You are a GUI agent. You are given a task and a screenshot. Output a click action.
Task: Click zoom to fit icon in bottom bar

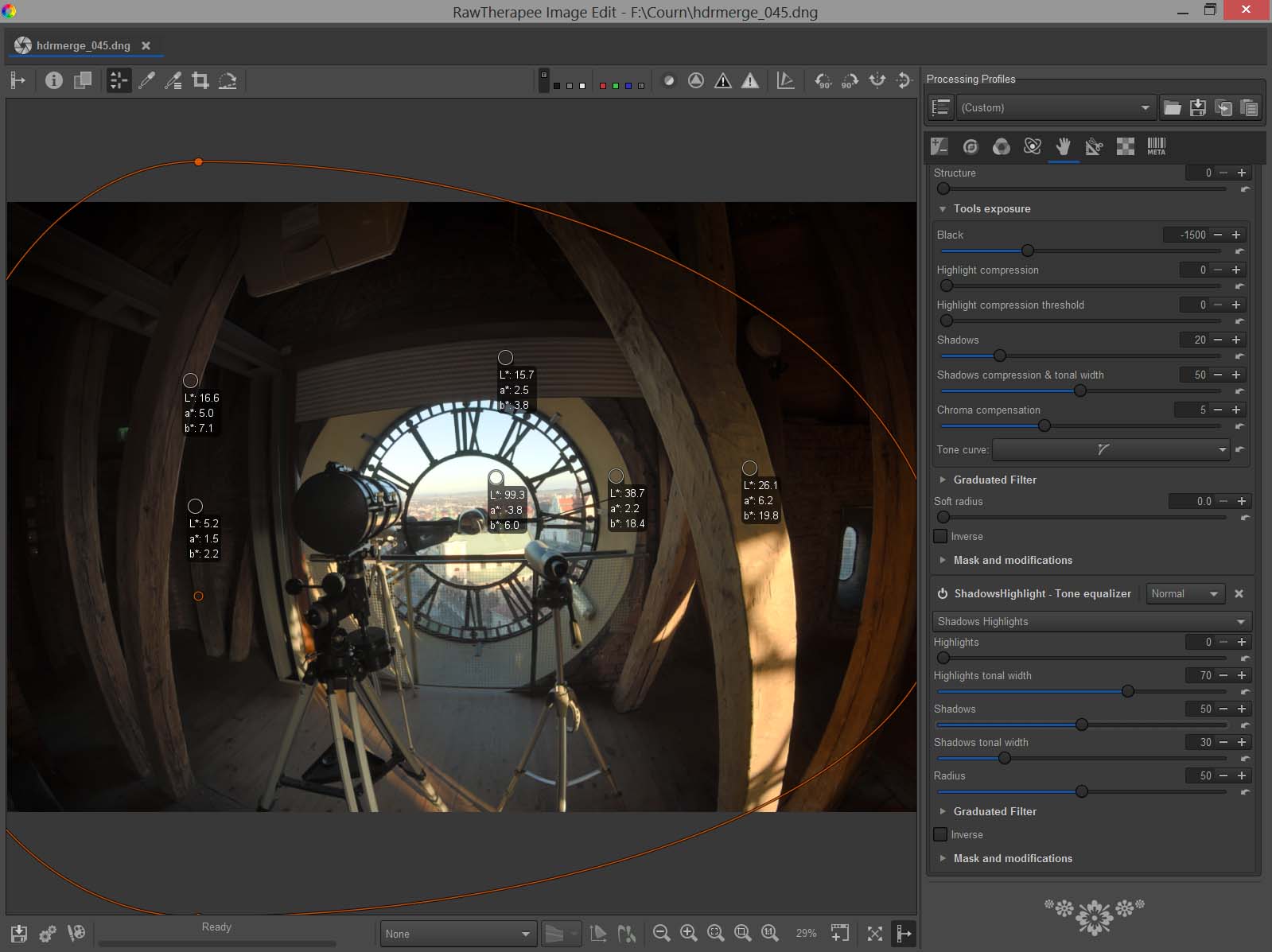(715, 933)
